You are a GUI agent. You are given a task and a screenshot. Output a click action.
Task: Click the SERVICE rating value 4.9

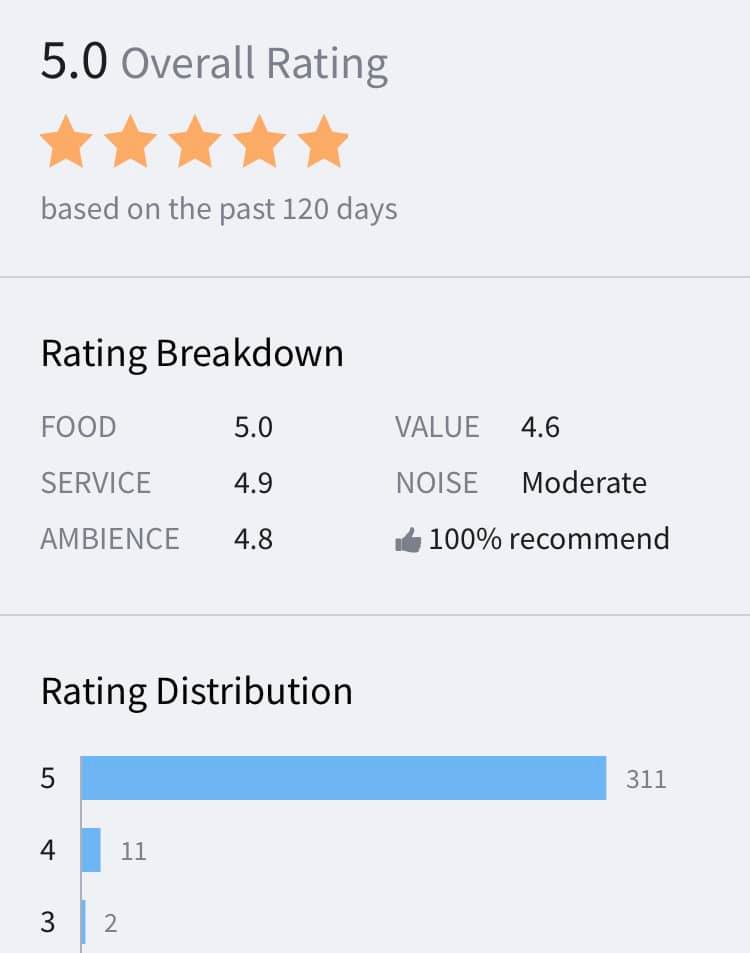(253, 483)
